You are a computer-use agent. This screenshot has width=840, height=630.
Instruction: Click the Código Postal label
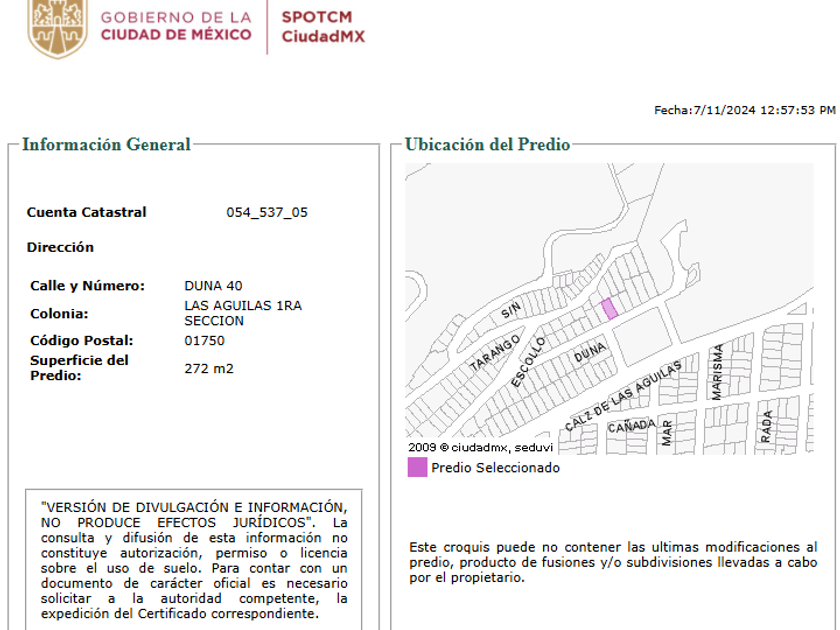81,341
